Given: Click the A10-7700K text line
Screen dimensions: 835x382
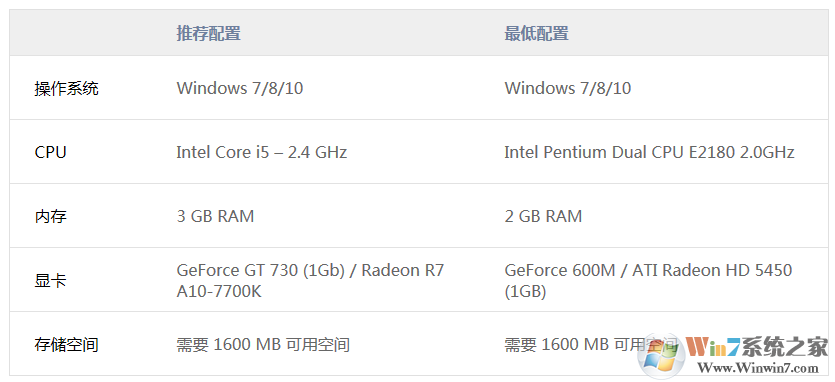Looking at the screenshot, I should pyautogui.click(x=219, y=291).
